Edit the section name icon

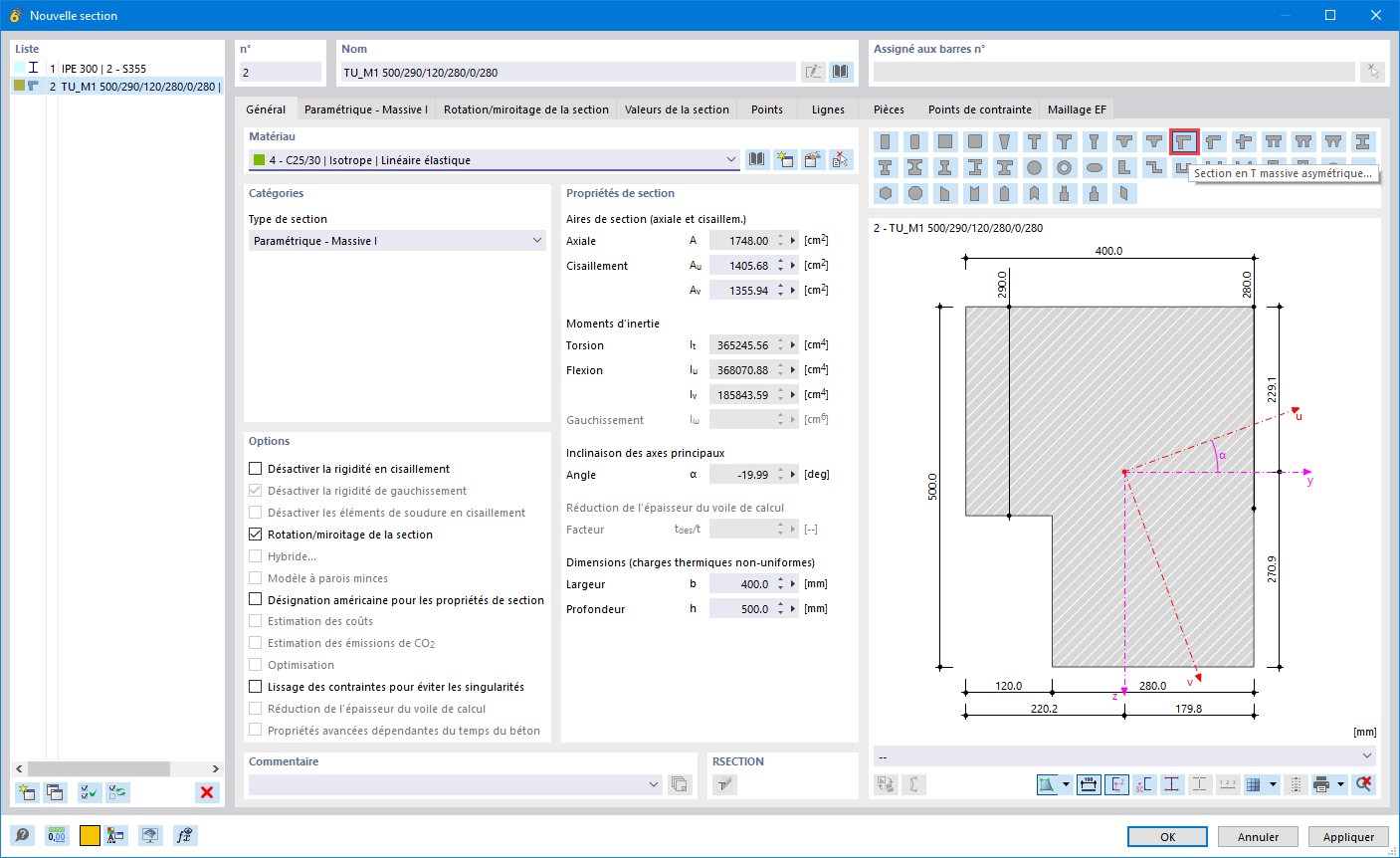[x=814, y=72]
